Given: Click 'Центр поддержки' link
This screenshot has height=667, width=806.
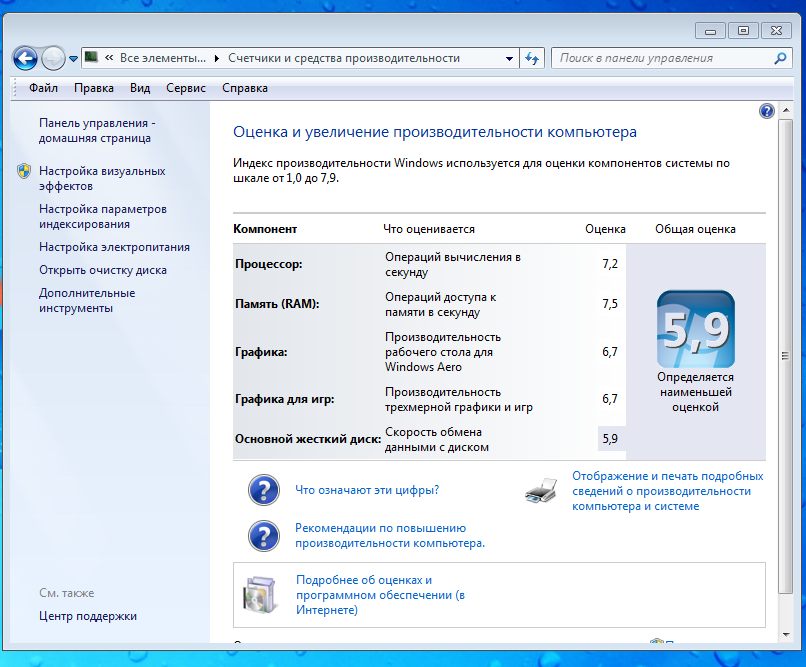Looking at the screenshot, I should (88, 616).
